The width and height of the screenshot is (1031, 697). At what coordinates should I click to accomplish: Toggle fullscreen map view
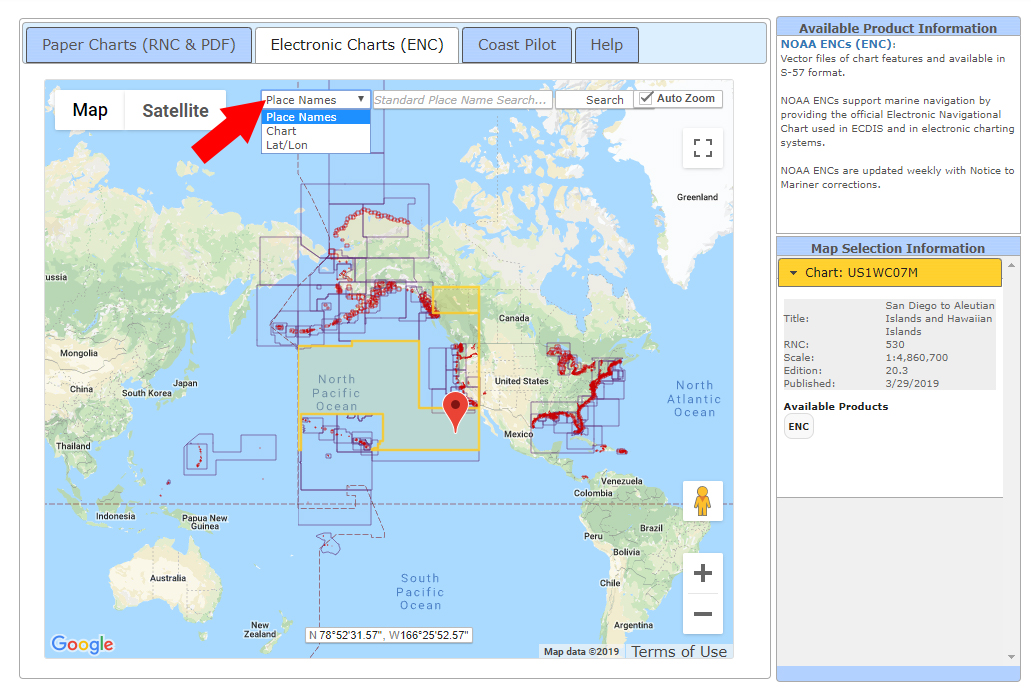pyautogui.click(x=703, y=147)
